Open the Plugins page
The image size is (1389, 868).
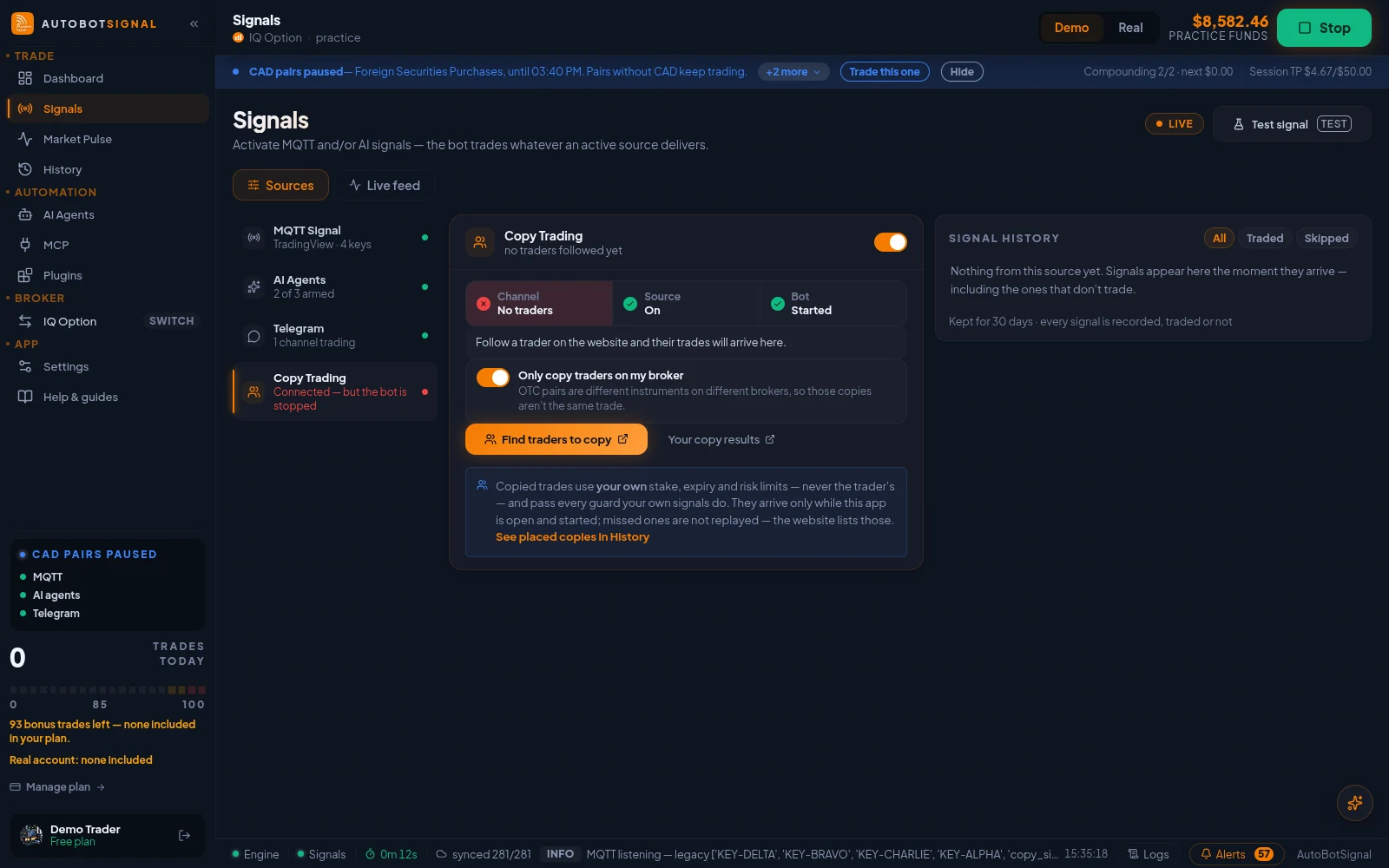pyautogui.click(x=108, y=275)
